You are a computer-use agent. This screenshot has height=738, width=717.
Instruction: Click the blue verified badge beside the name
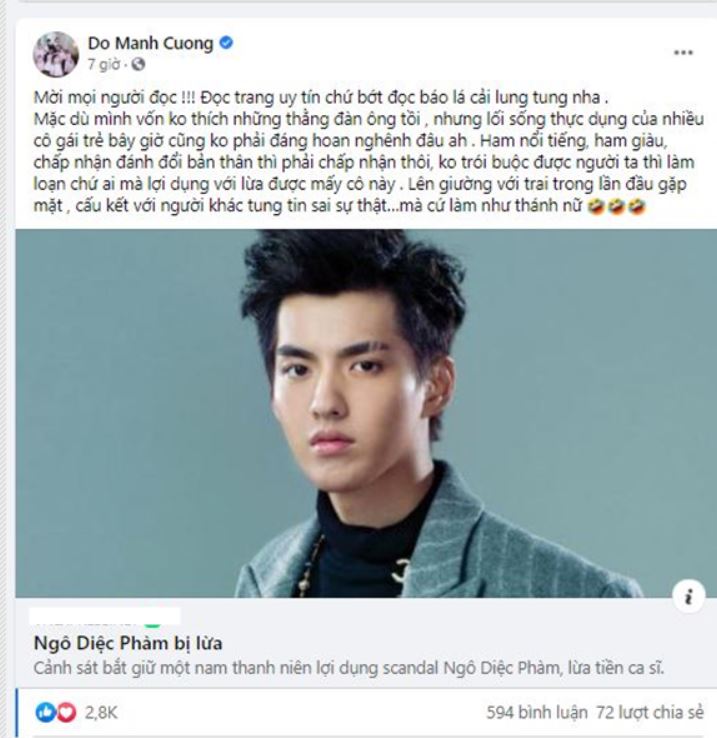coord(226,43)
